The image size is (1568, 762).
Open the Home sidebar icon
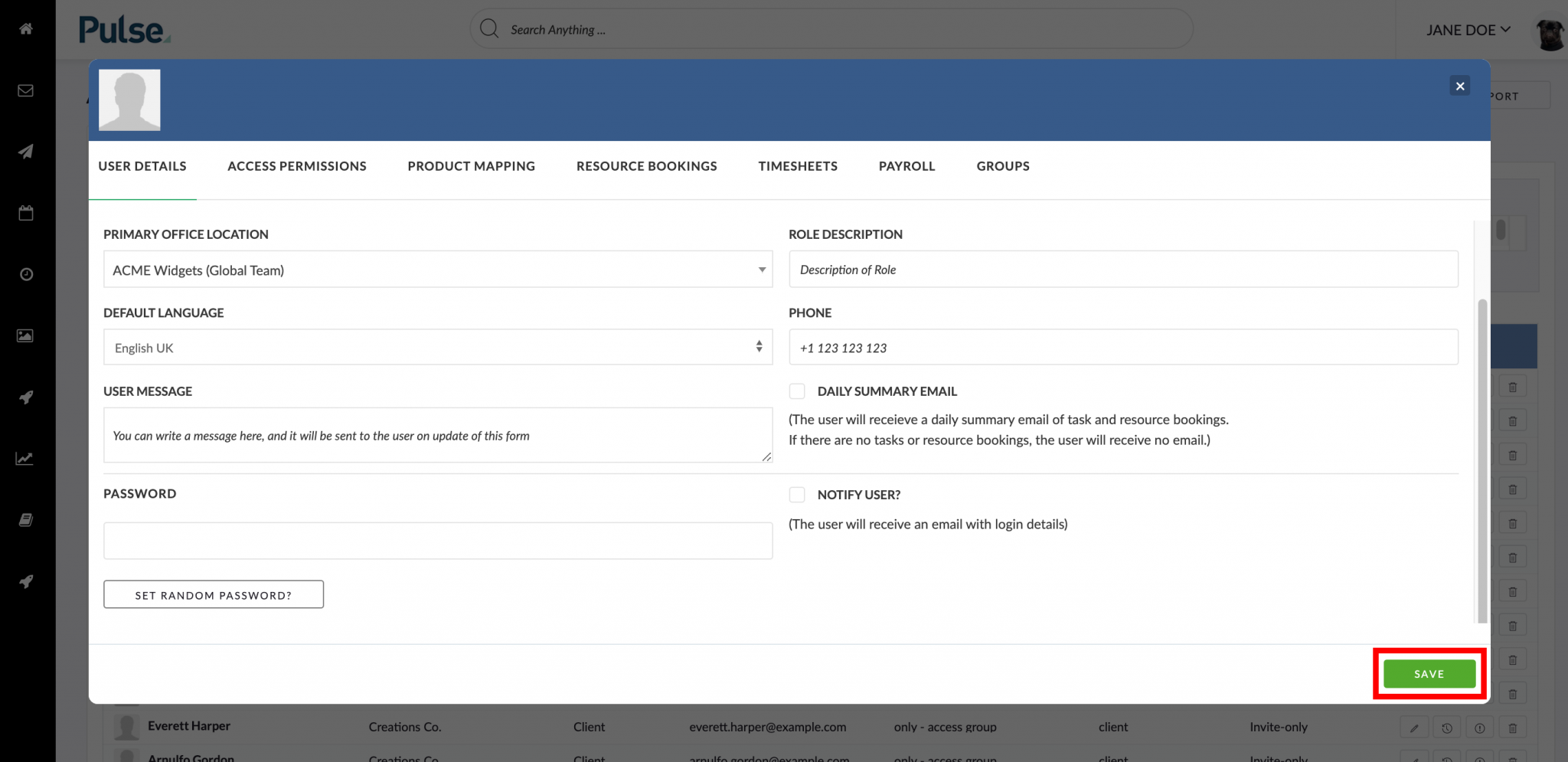(x=25, y=28)
